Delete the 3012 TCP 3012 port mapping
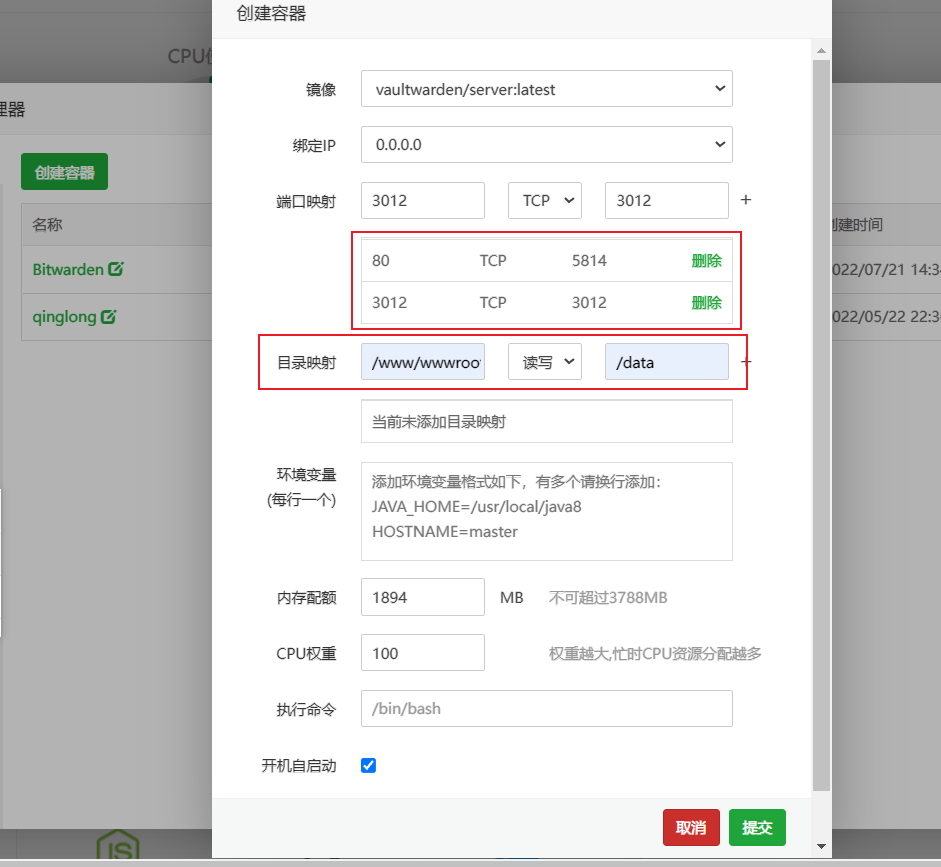 click(x=706, y=302)
